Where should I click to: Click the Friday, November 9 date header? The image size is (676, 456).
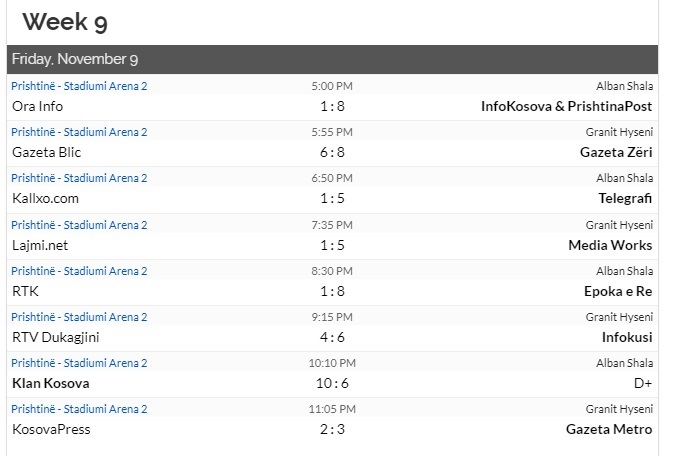pyautogui.click(x=76, y=60)
